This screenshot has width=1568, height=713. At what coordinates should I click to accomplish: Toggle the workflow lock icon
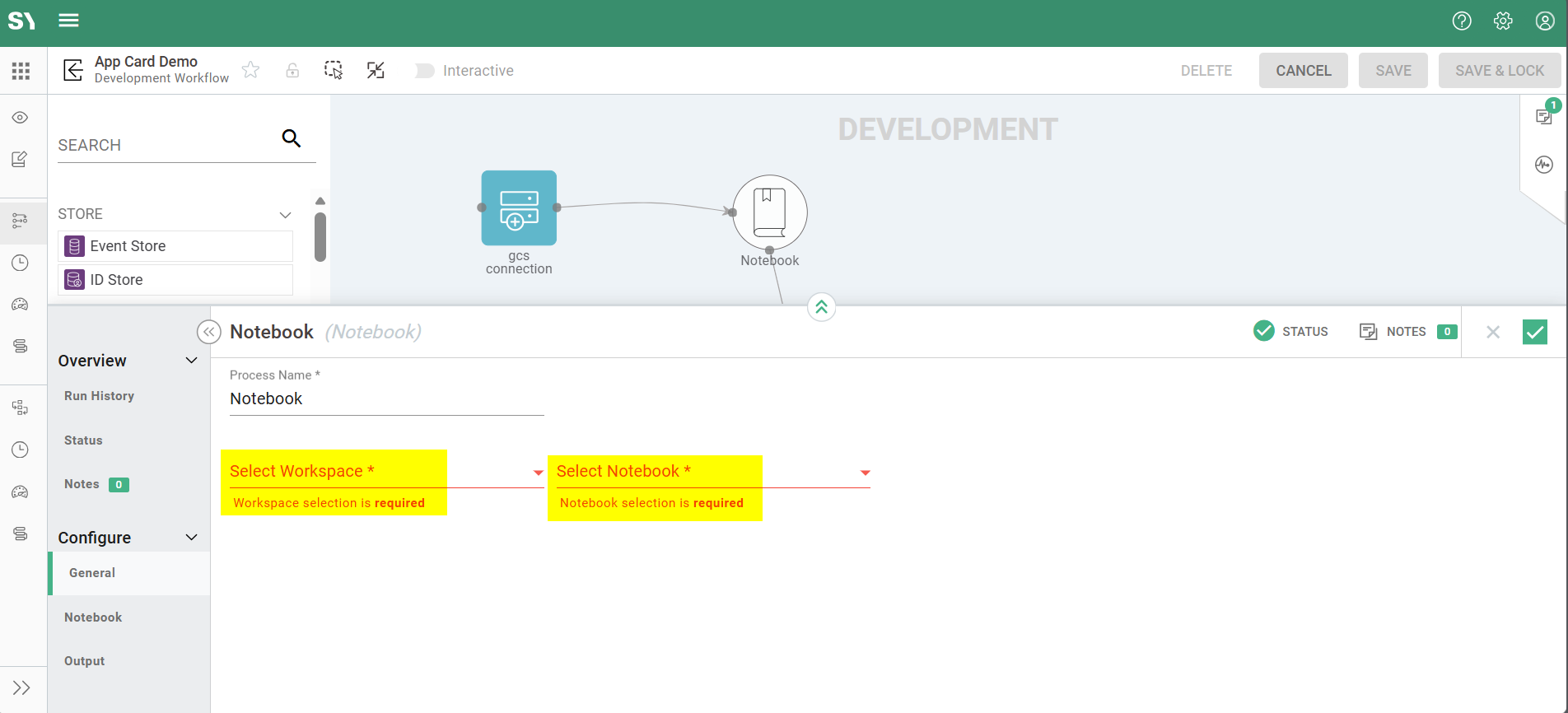point(292,71)
